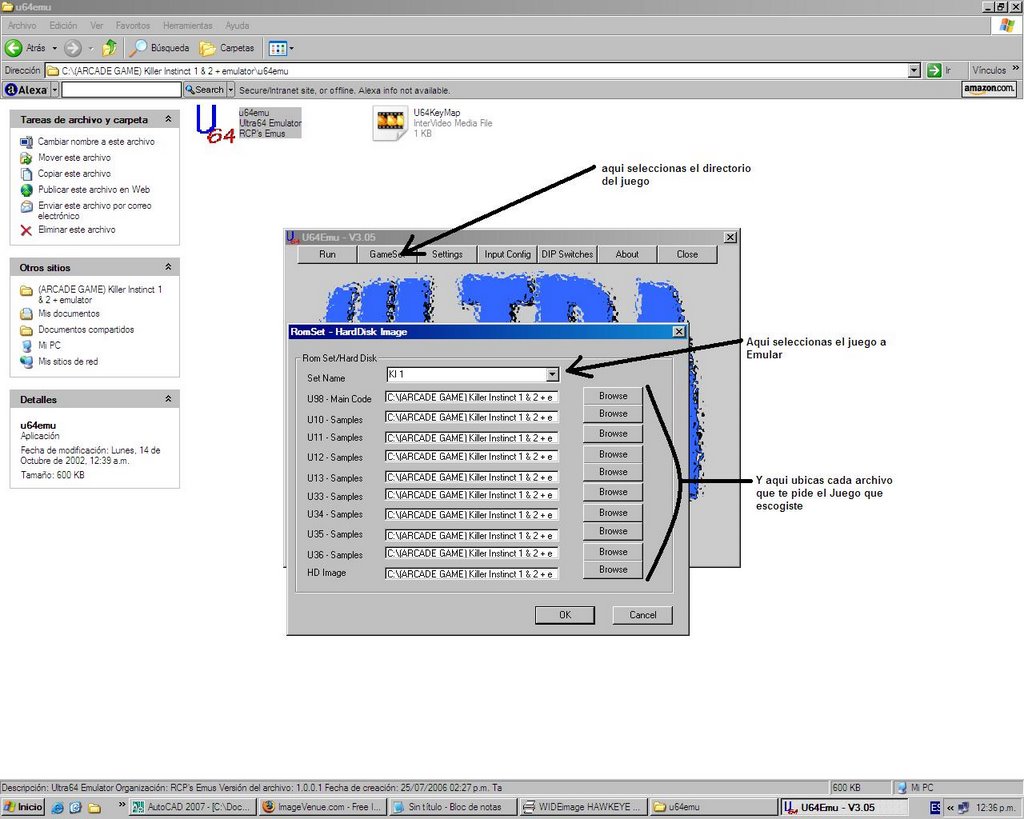This screenshot has width=1024, height=819.
Task: Click the network icon in system tray
Action: pos(964,807)
